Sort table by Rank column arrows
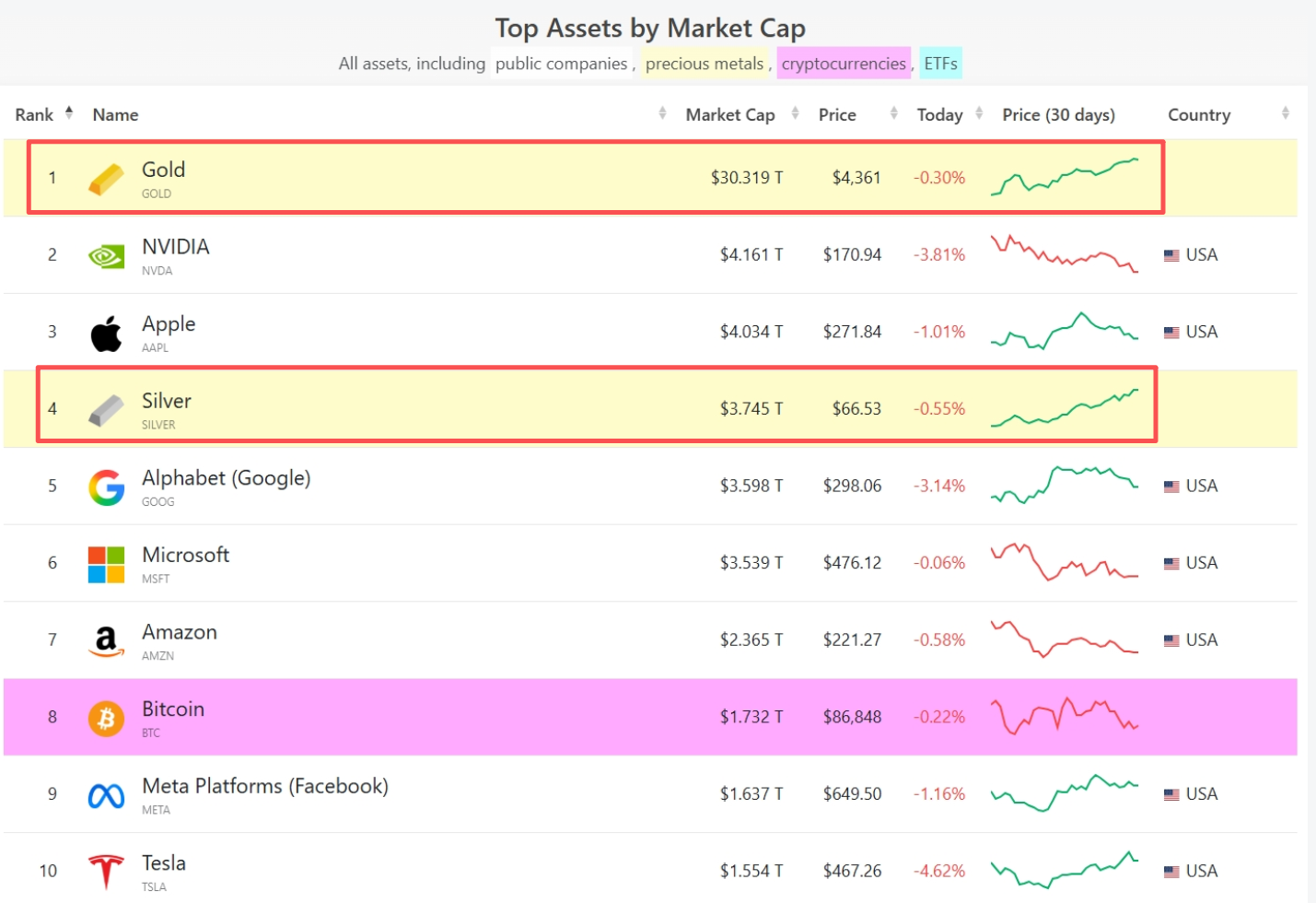The width and height of the screenshot is (1316, 903). tap(69, 113)
